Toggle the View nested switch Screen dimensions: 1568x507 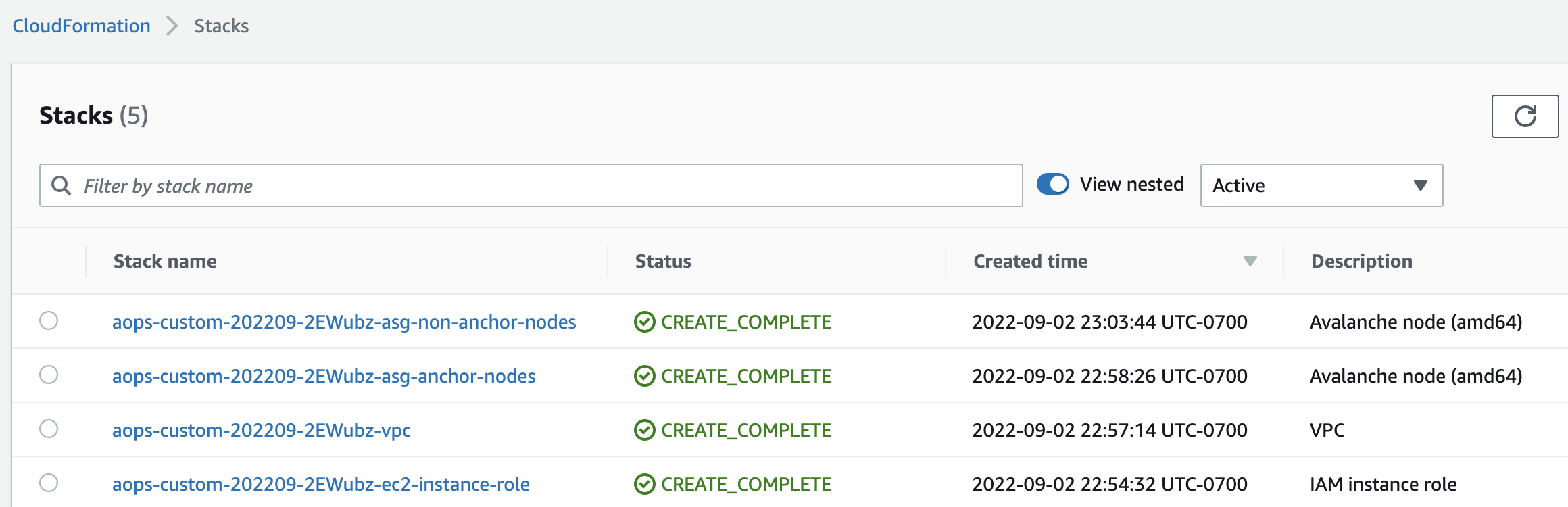(x=1052, y=184)
